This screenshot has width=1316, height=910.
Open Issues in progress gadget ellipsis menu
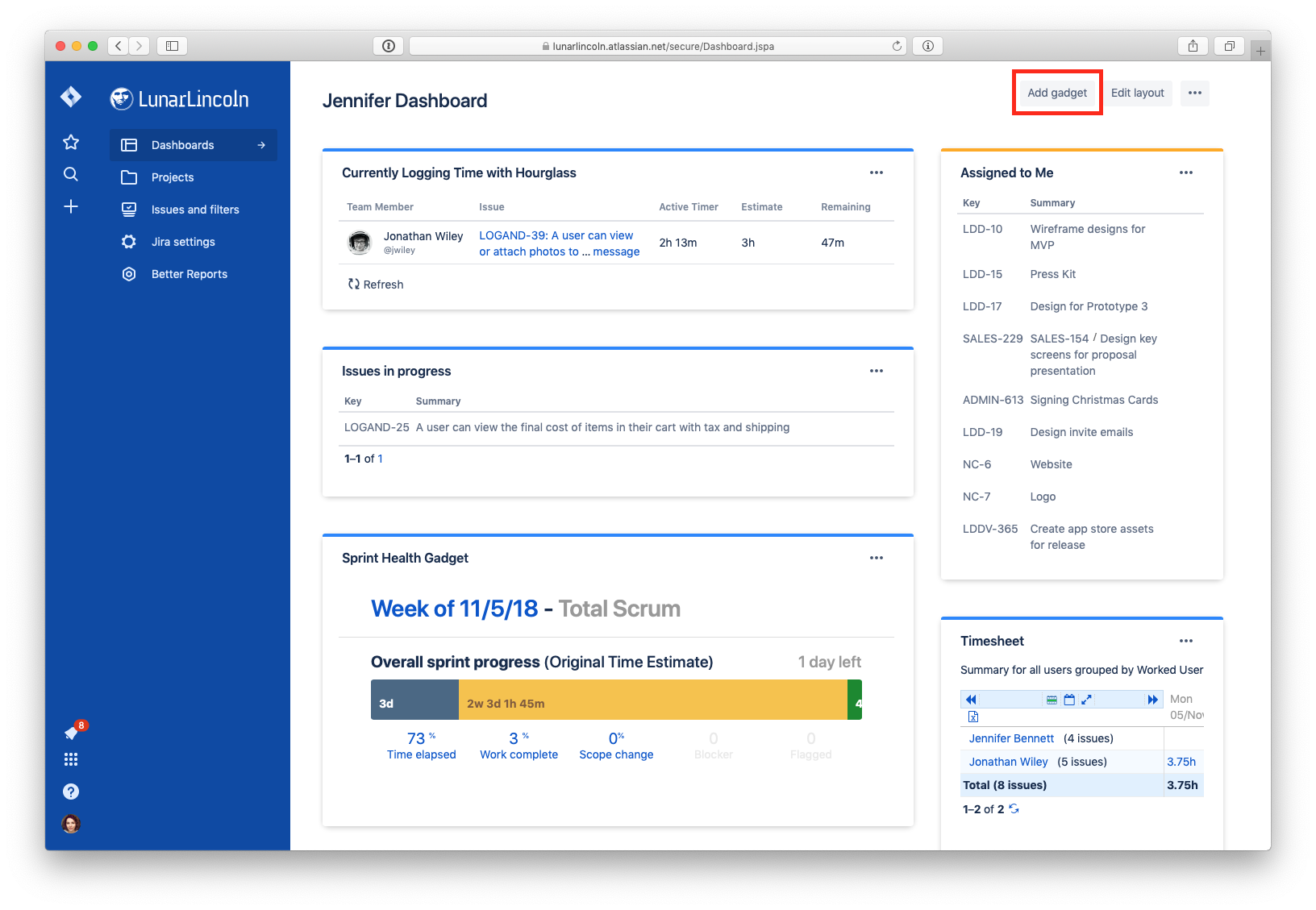[877, 371]
